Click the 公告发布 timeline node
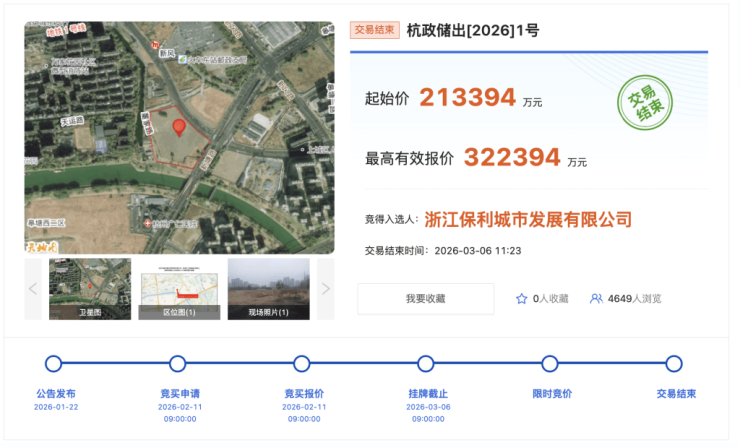The width and height of the screenshot is (740, 448). 54,363
